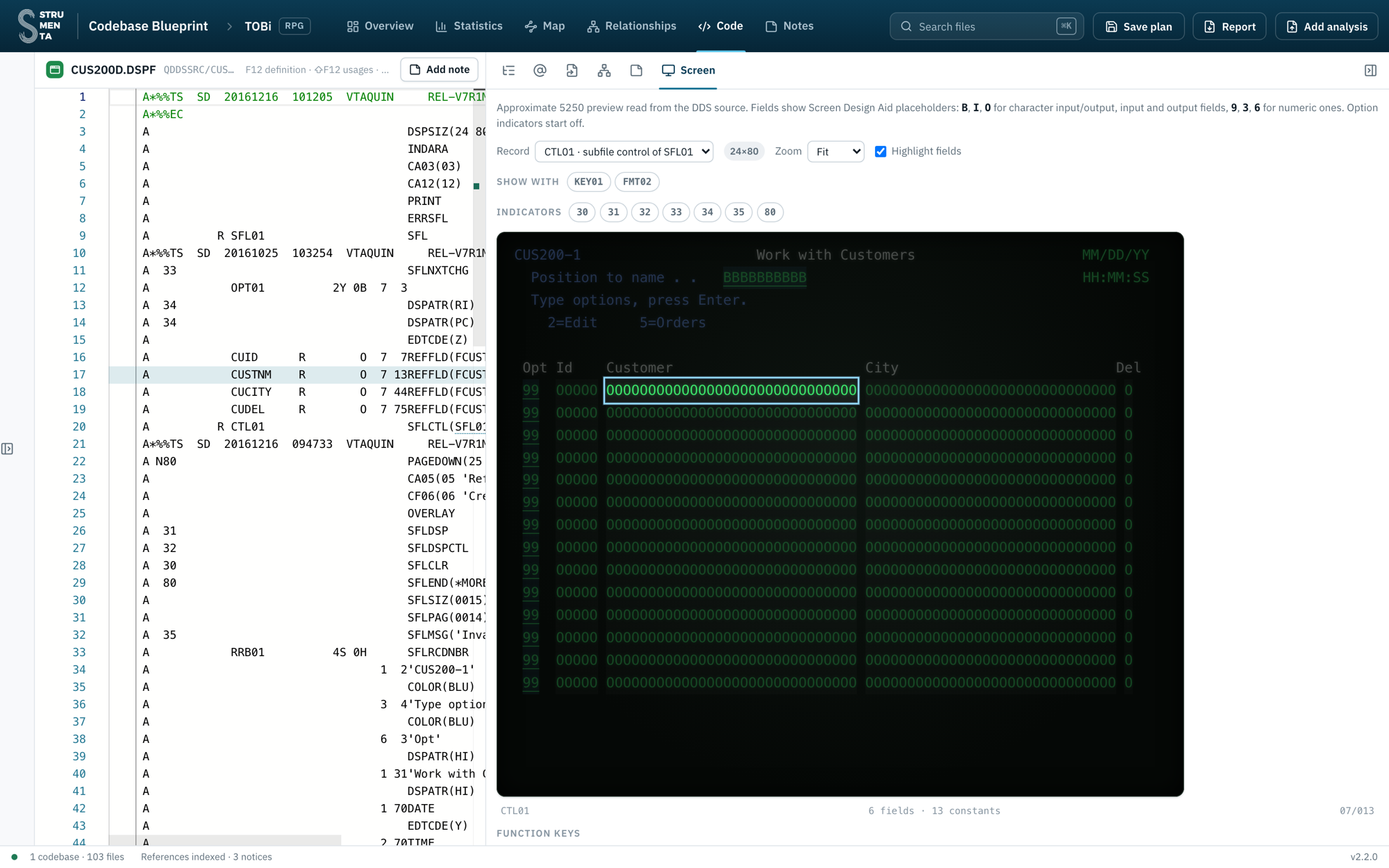Viewport: 1389px width, 868px height.
Task: Click the Report button
Action: (x=1229, y=26)
